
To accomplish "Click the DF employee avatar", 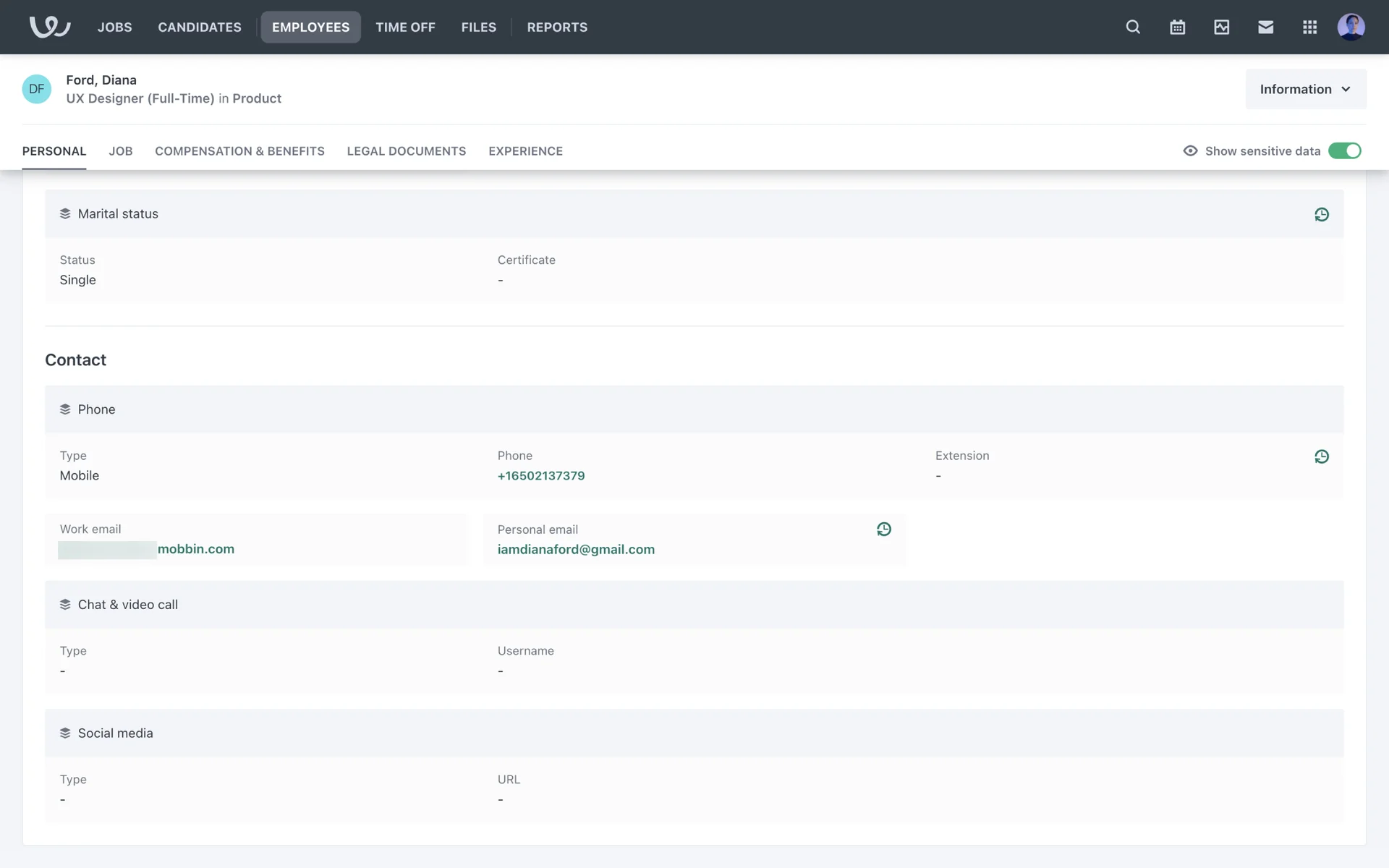I will [36, 89].
